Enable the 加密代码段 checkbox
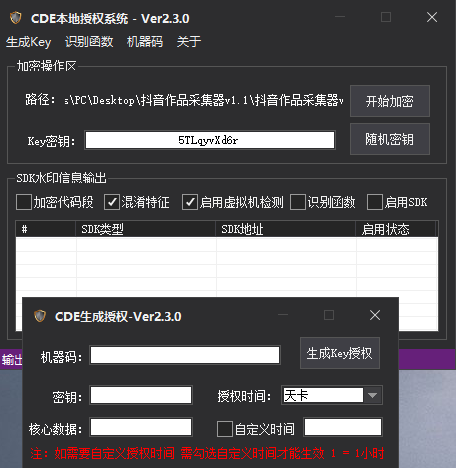 pyautogui.click(x=24, y=202)
